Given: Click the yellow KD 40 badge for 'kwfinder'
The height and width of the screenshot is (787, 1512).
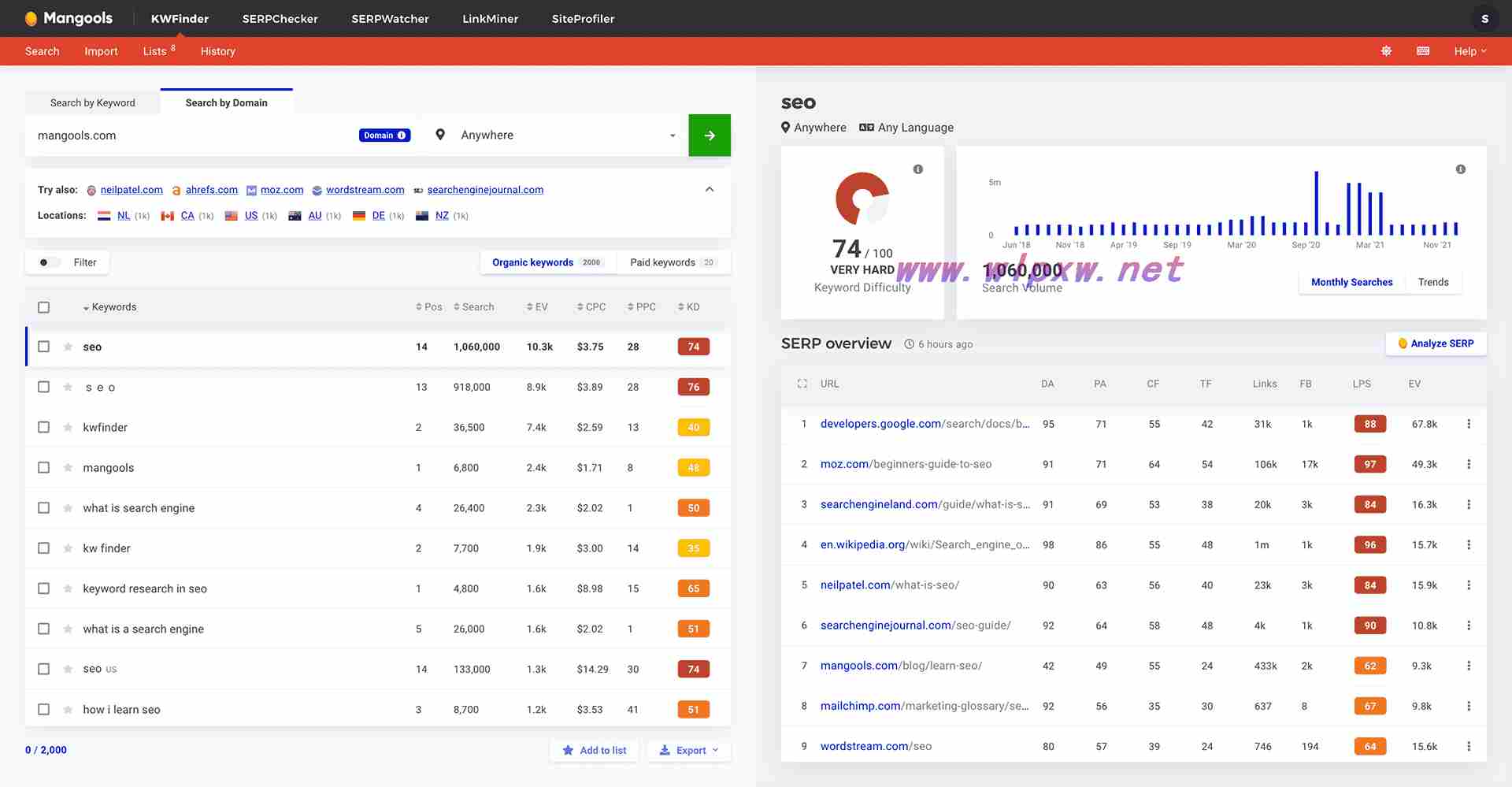Looking at the screenshot, I should (x=693, y=427).
